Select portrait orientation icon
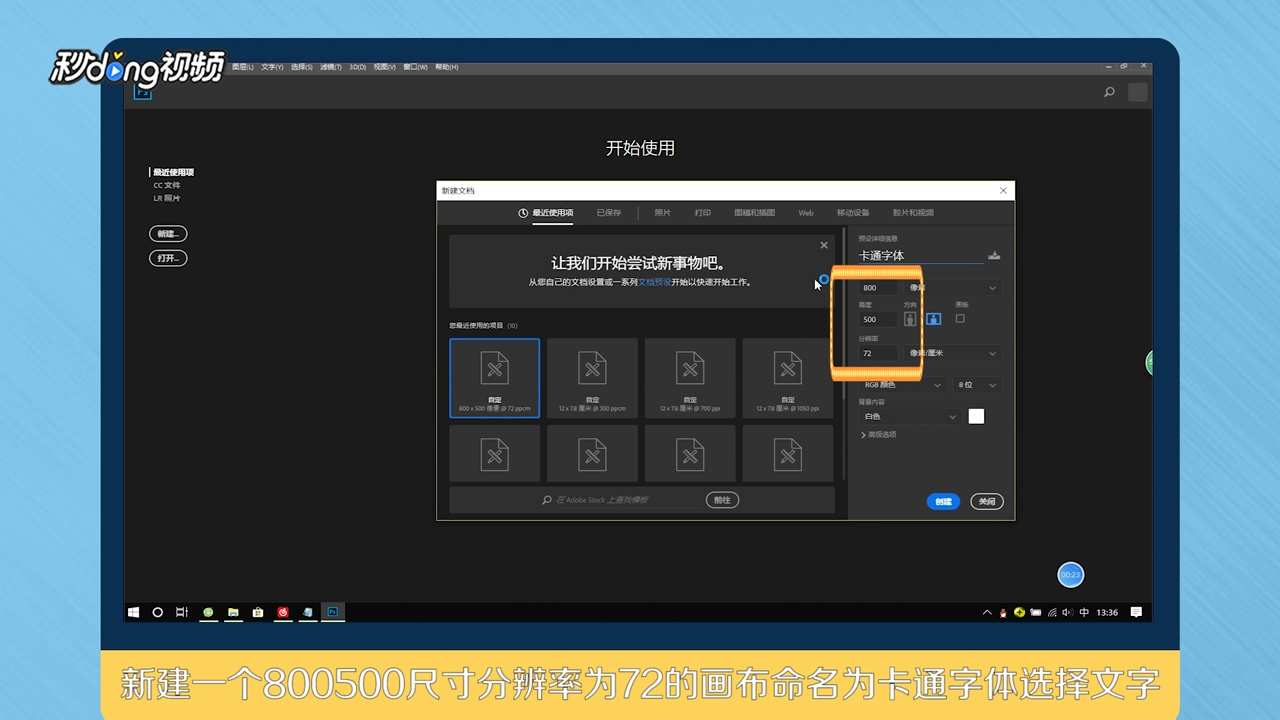The height and width of the screenshot is (720, 1280). click(910, 319)
